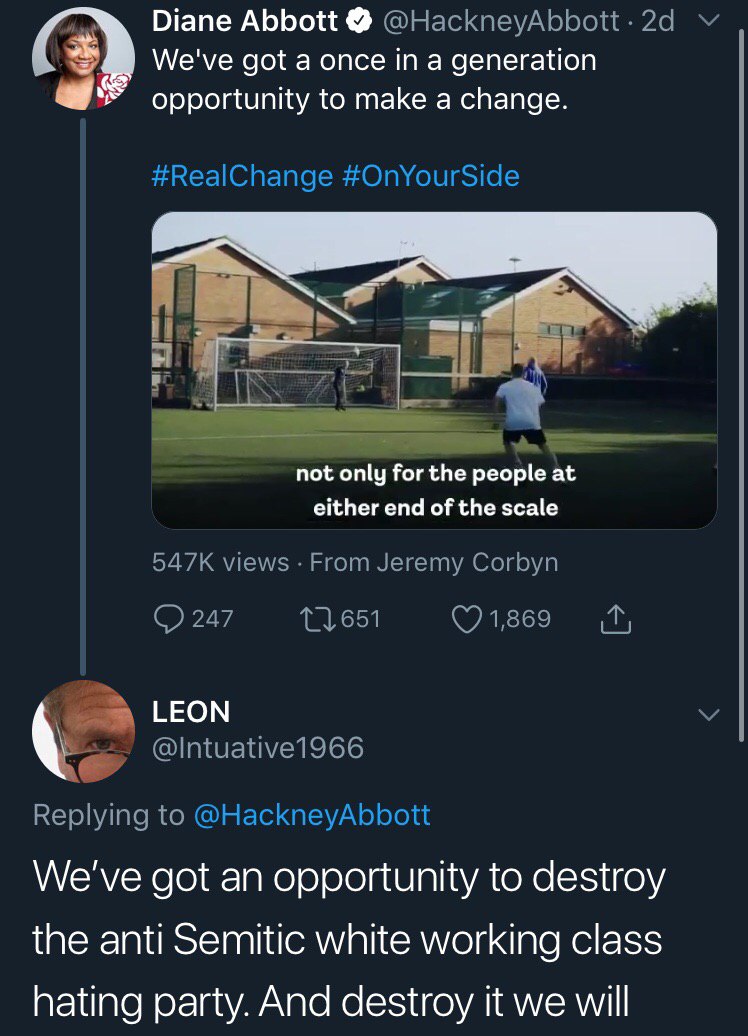This screenshot has width=748, height=1036.
Task: Tap the retweet arrows icon
Action: [x=319, y=619]
